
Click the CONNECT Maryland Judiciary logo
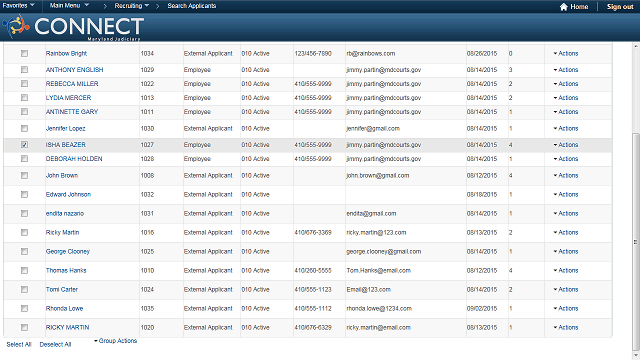coord(73,27)
